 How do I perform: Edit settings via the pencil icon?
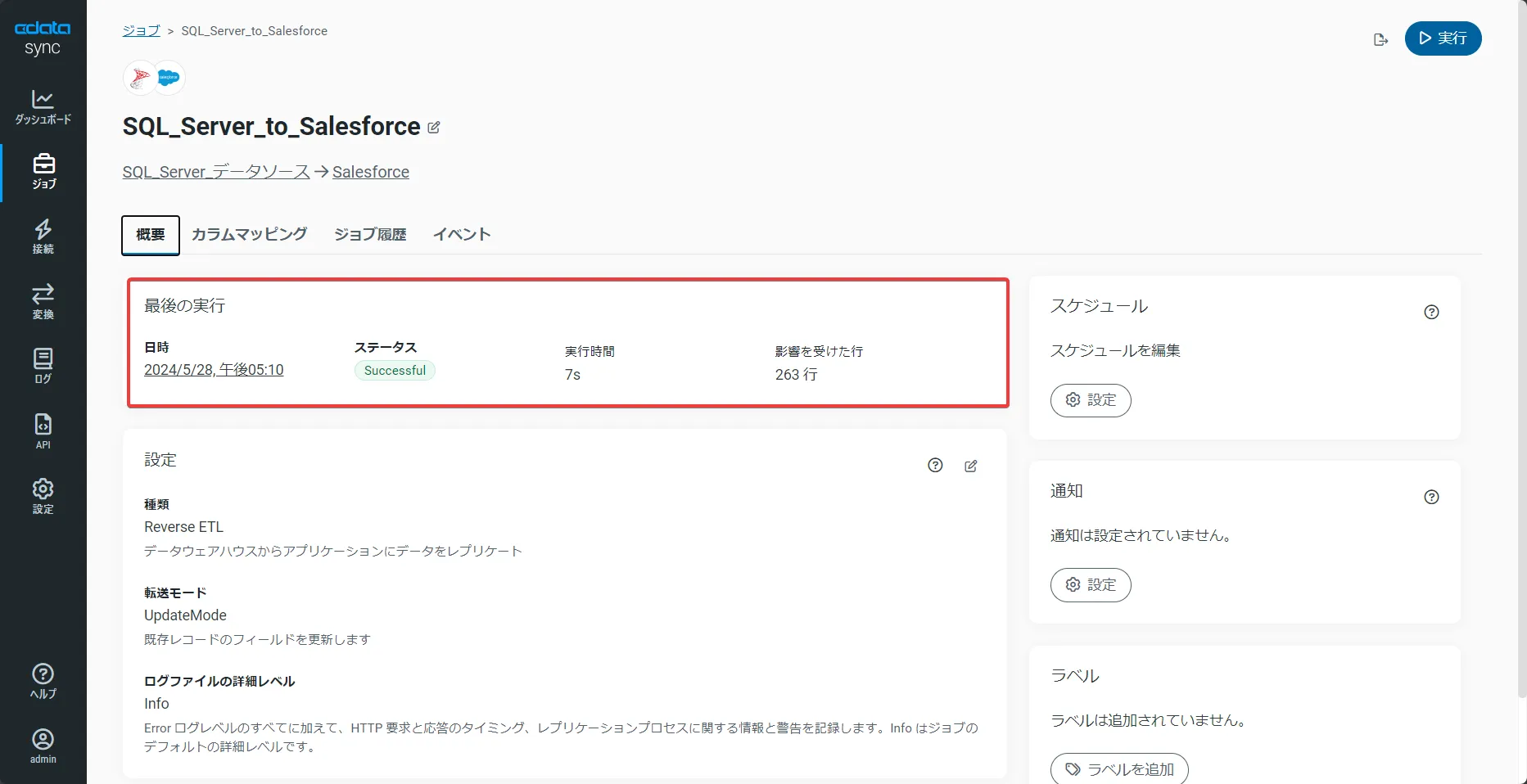pyautogui.click(x=970, y=466)
